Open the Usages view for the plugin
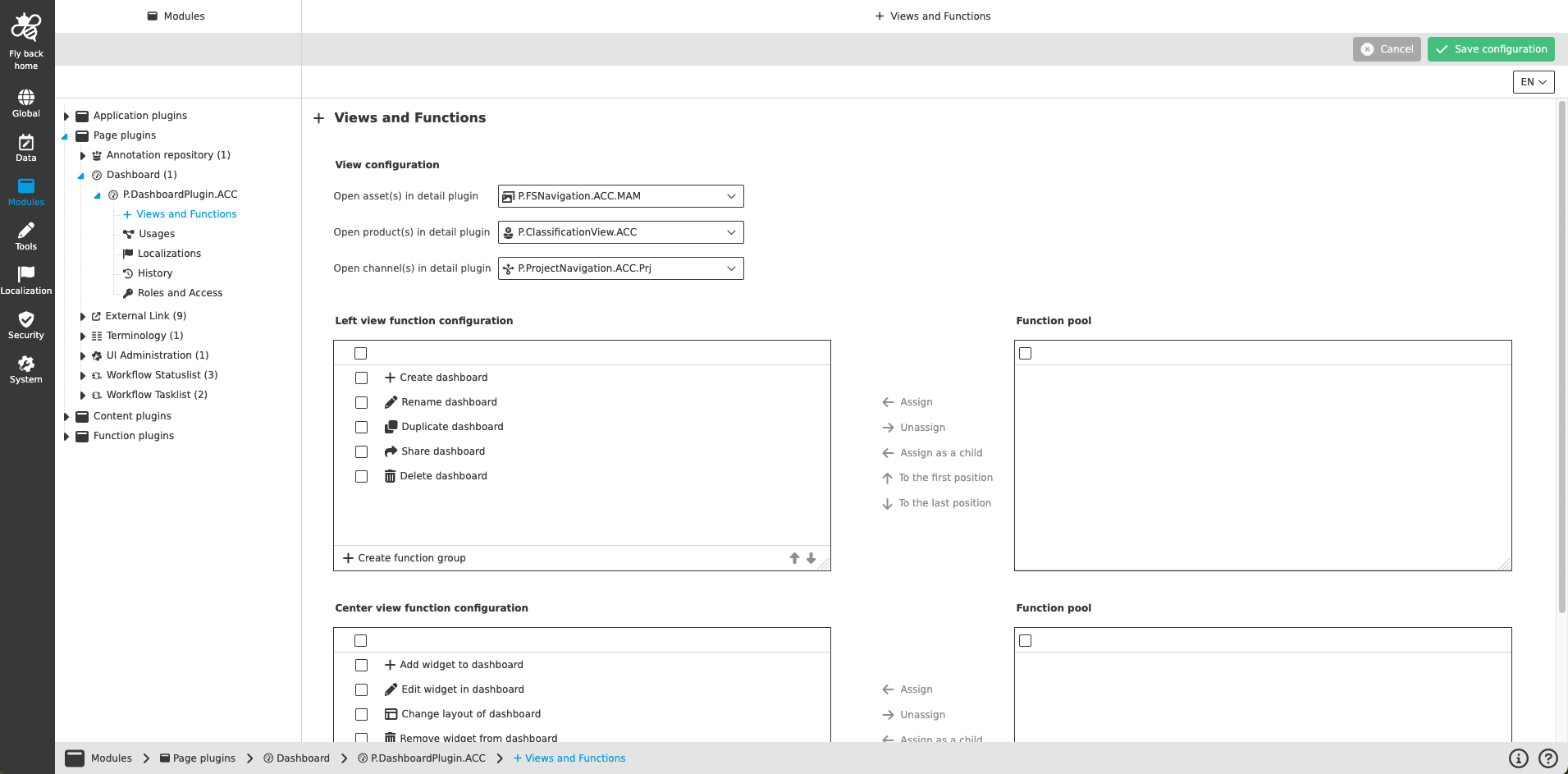This screenshot has width=1568, height=774. pyautogui.click(x=155, y=233)
